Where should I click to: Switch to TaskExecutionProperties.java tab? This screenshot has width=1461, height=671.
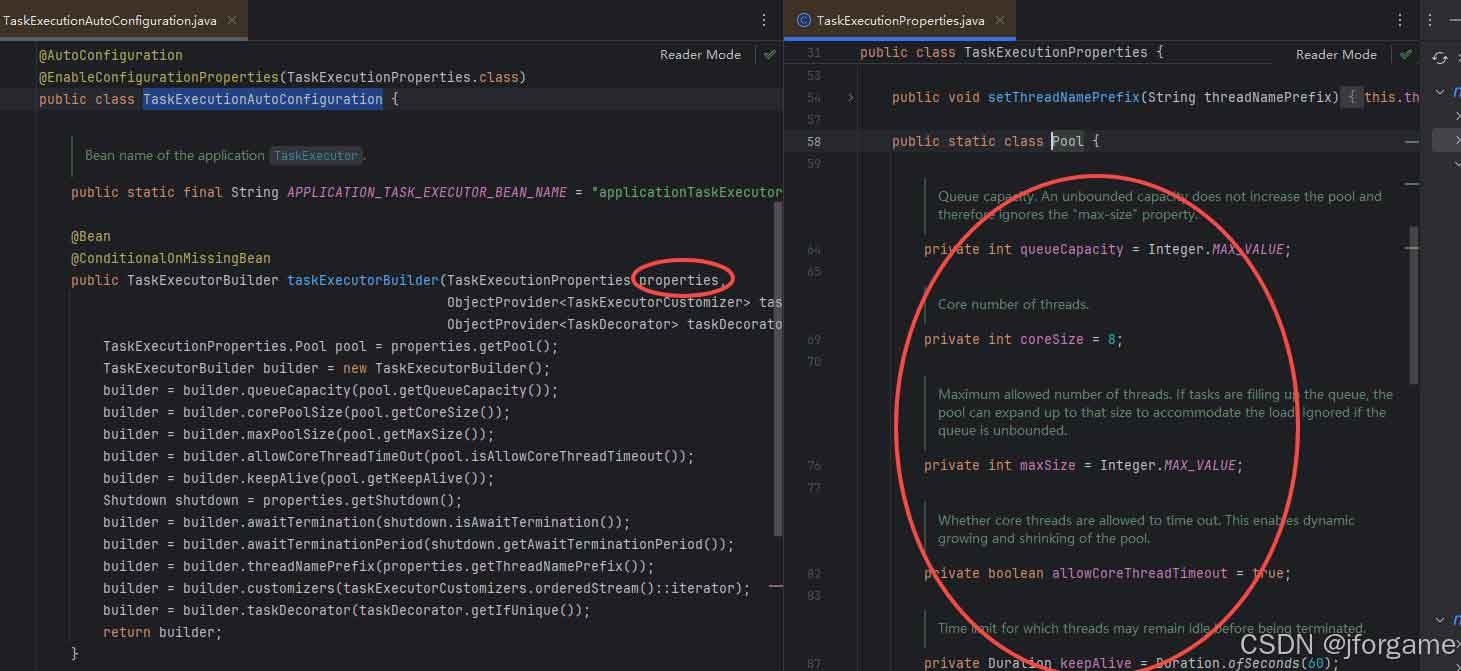click(900, 20)
